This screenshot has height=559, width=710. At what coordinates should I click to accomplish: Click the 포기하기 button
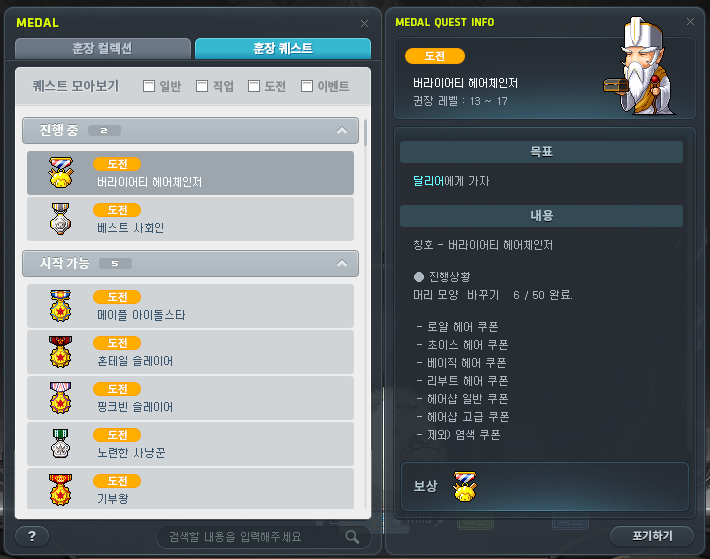click(652, 536)
